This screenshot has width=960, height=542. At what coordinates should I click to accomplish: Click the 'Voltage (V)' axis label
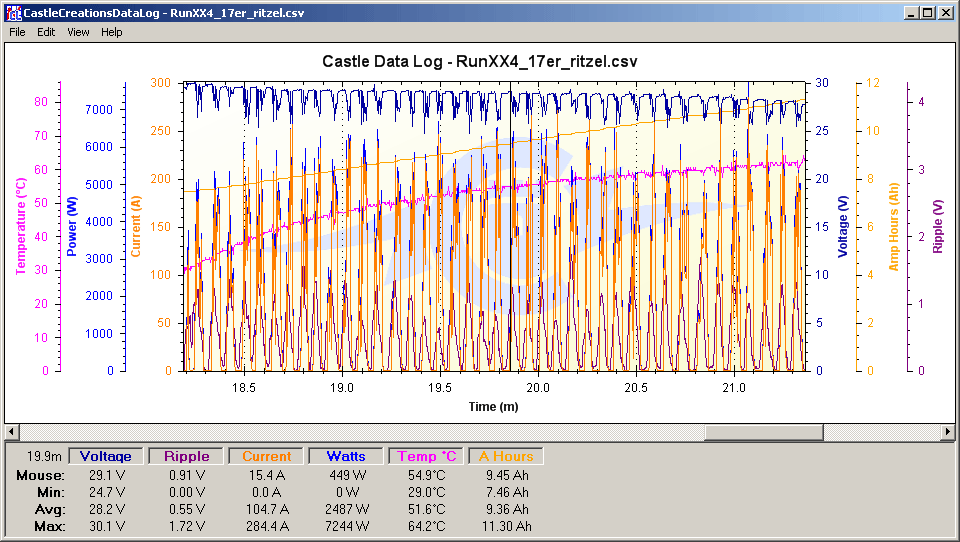[843, 227]
